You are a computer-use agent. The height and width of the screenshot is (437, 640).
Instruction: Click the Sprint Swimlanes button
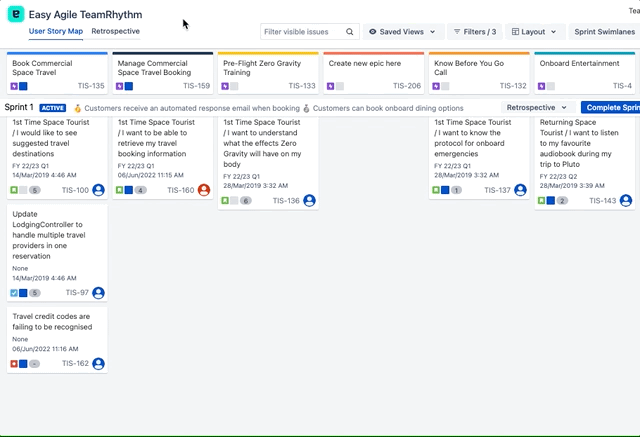(605, 32)
